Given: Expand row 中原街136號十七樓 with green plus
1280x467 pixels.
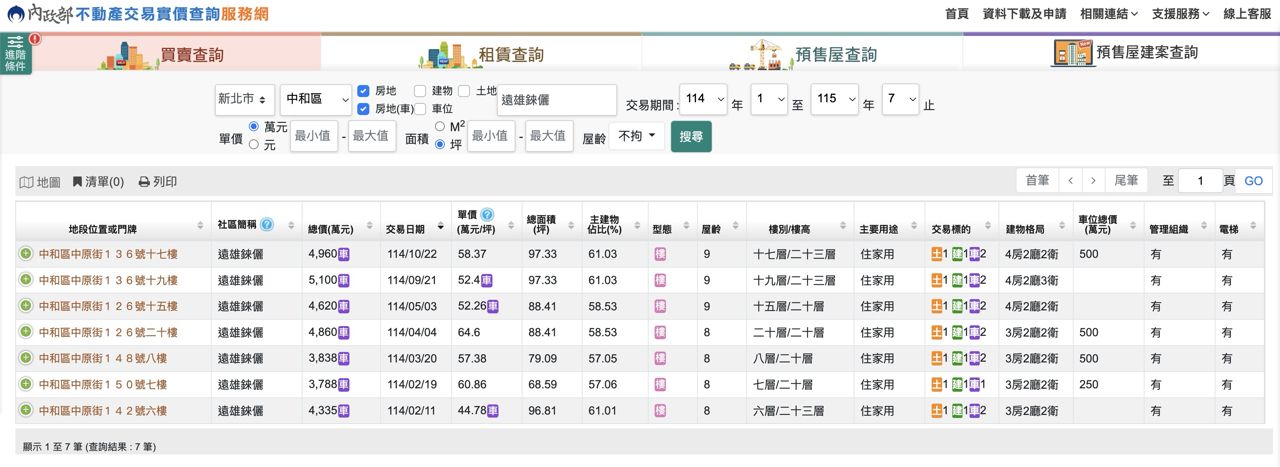Looking at the screenshot, I should point(25,254).
